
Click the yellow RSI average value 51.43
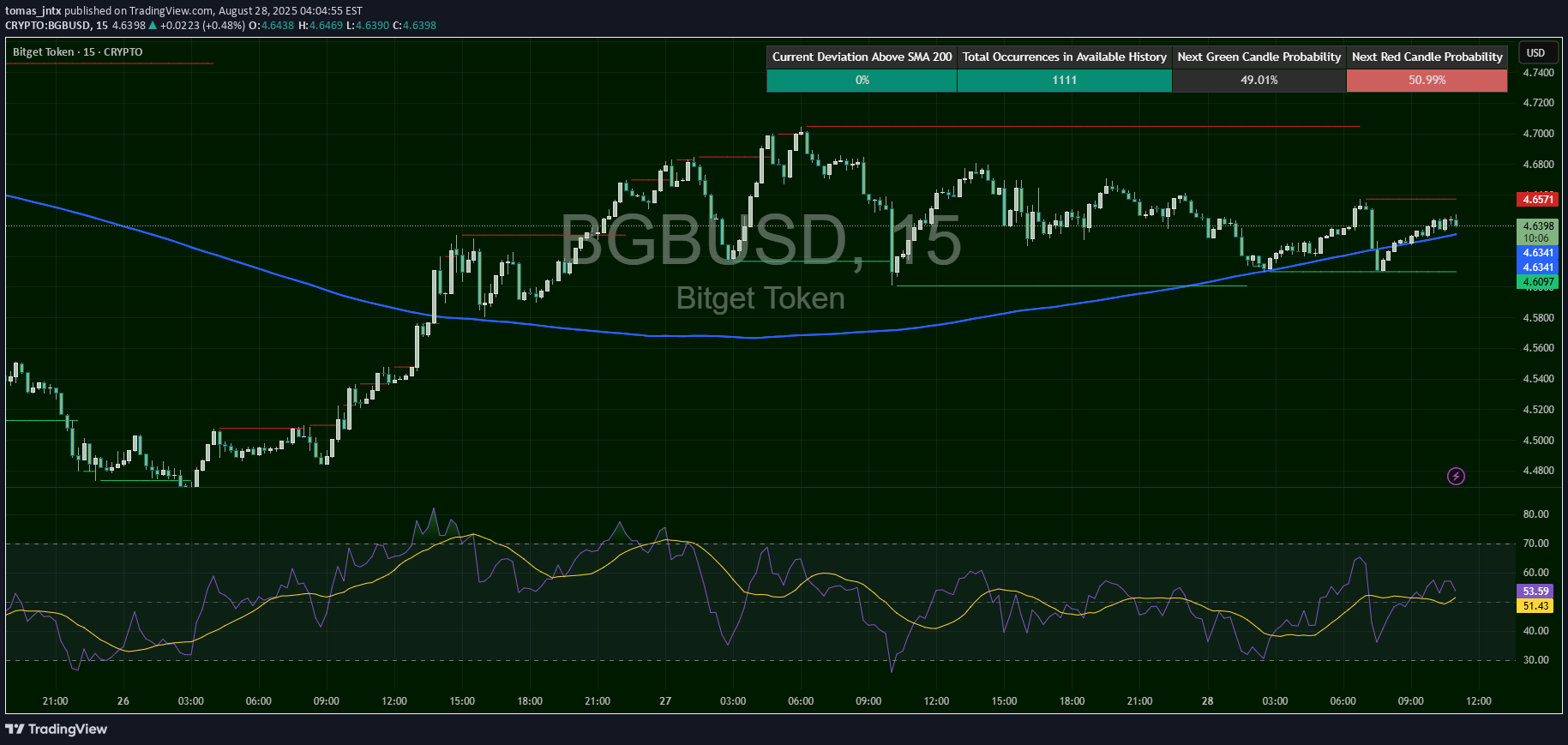[x=1535, y=605]
